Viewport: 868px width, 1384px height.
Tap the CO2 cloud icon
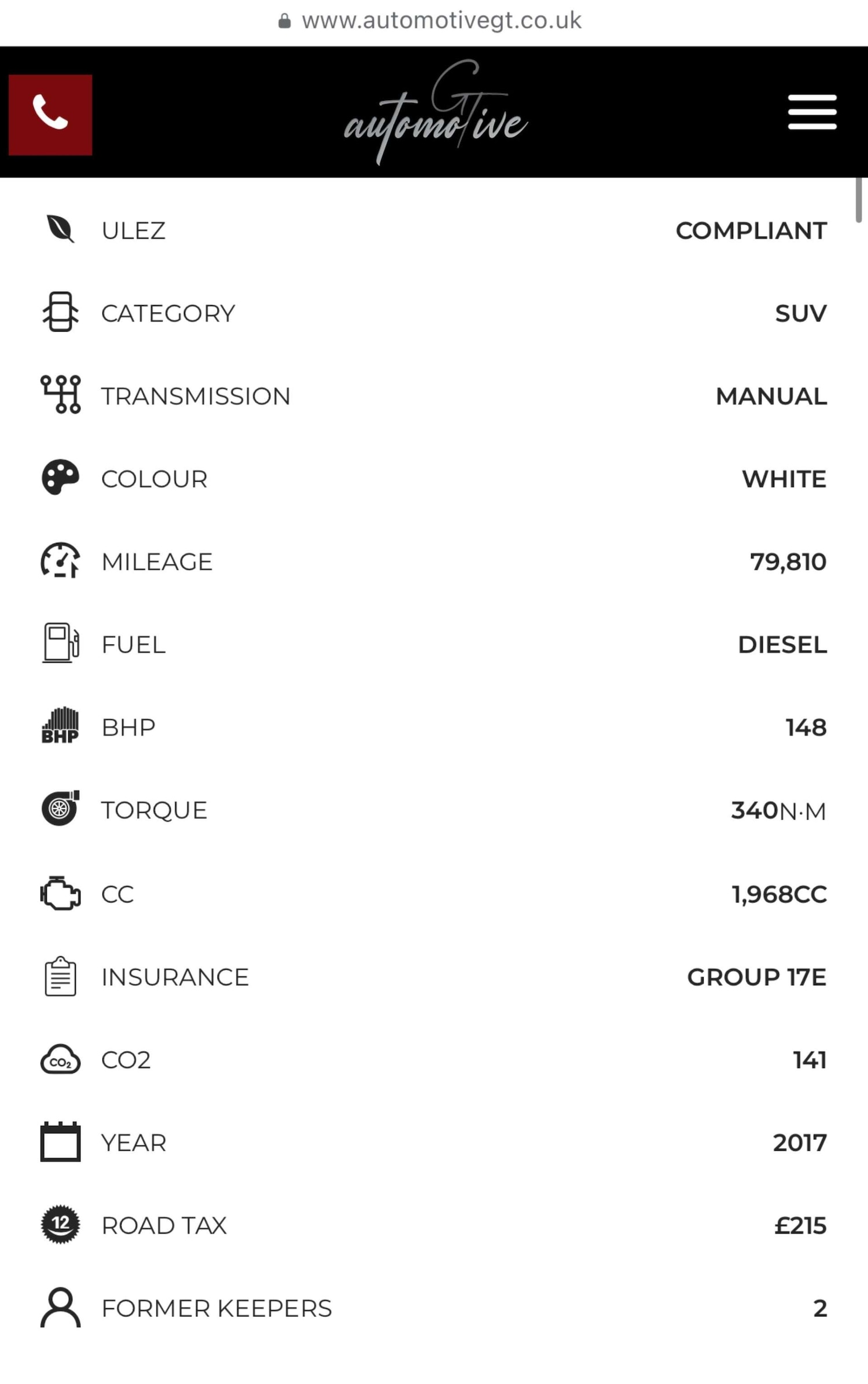tap(60, 1059)
